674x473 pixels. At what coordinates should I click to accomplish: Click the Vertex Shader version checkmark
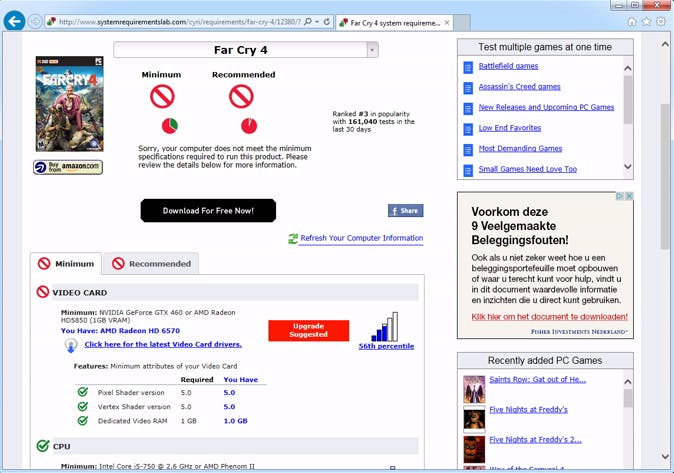click(83, 406)
